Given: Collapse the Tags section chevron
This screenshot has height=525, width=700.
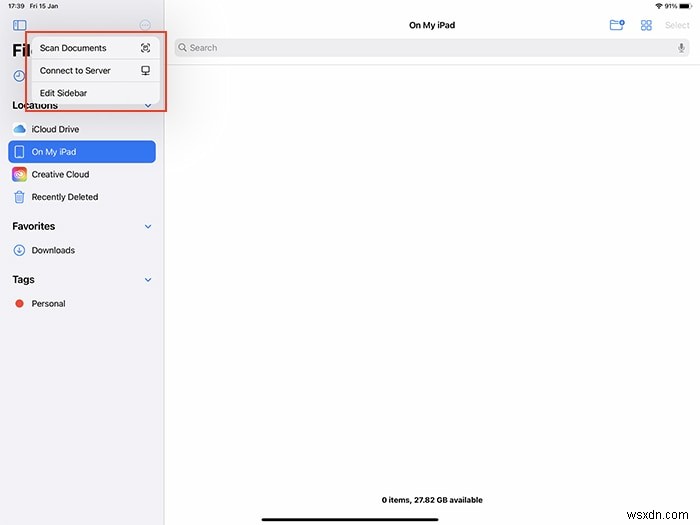Looking at the screenshot, I should point(148,280).
